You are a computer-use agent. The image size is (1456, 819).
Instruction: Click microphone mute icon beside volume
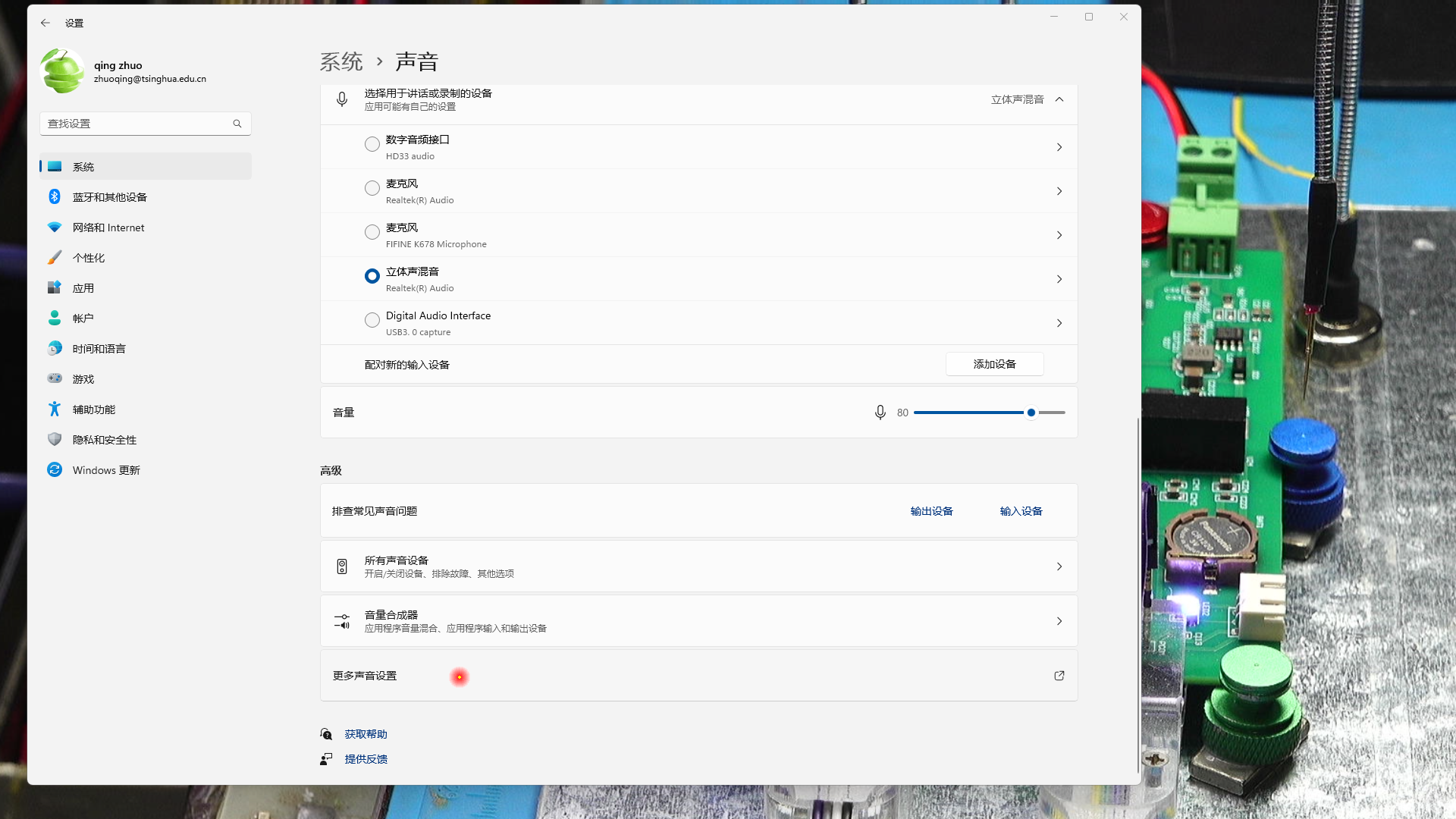click(x=880, y=413)
